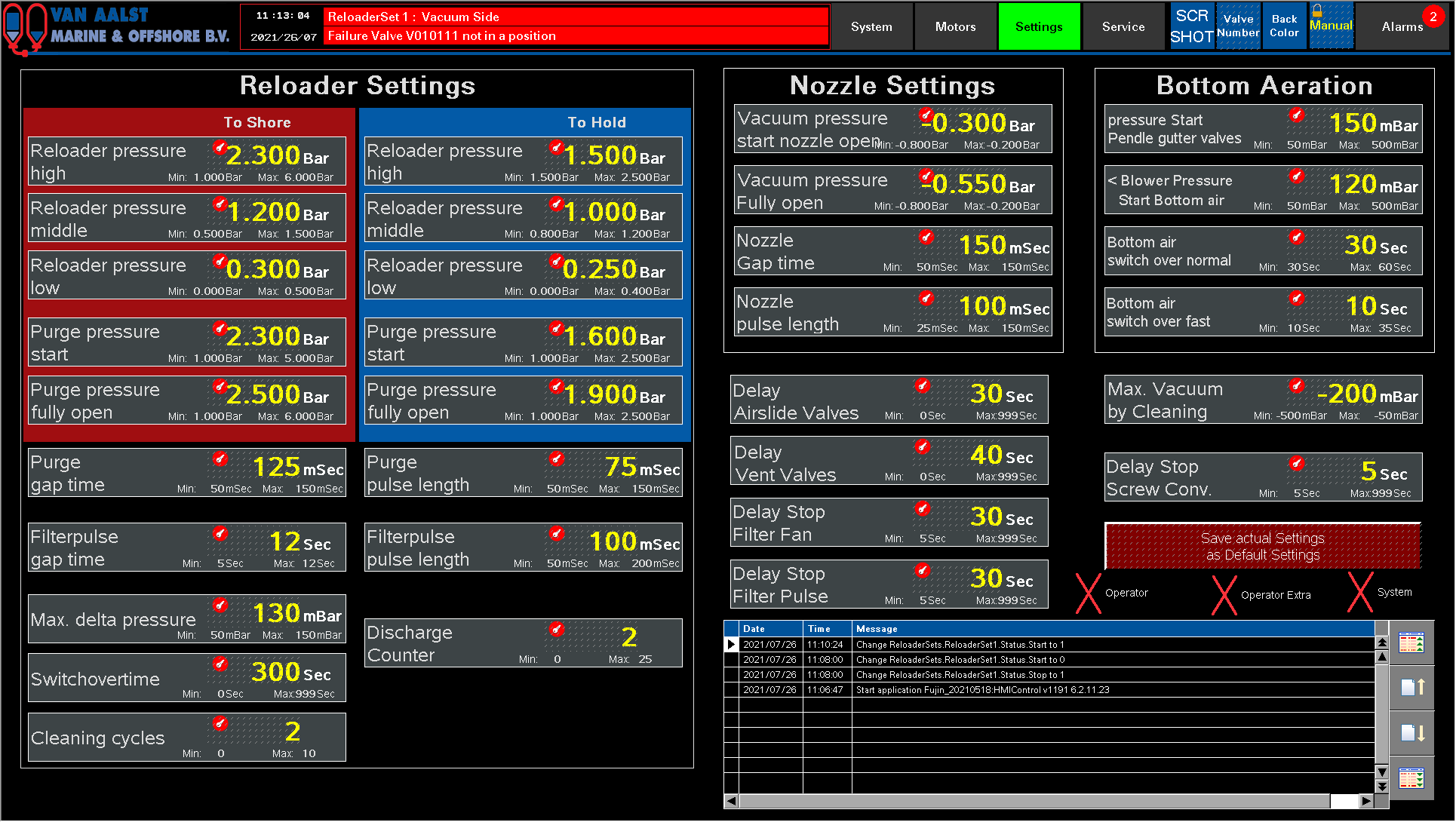
Task: Open the Valve Number button
Action: (x=1238, y=26)
